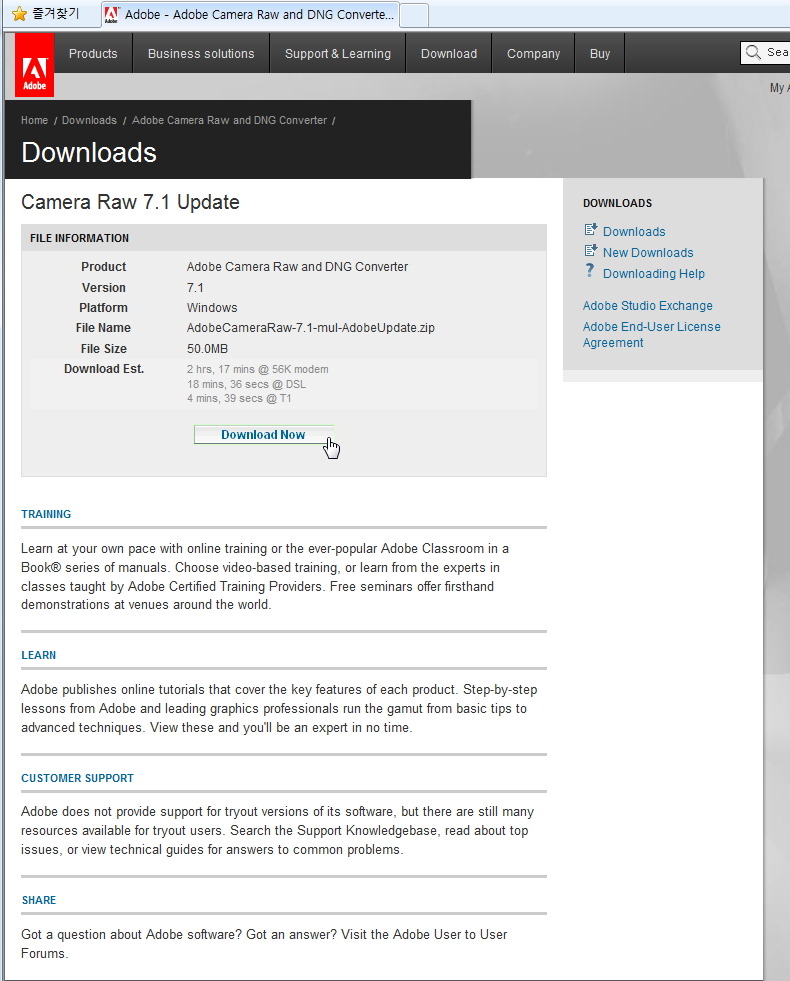Select the Adobe Camera Raw browser tab
Viewport: 790px width, 981px height.
pos(250,14)
